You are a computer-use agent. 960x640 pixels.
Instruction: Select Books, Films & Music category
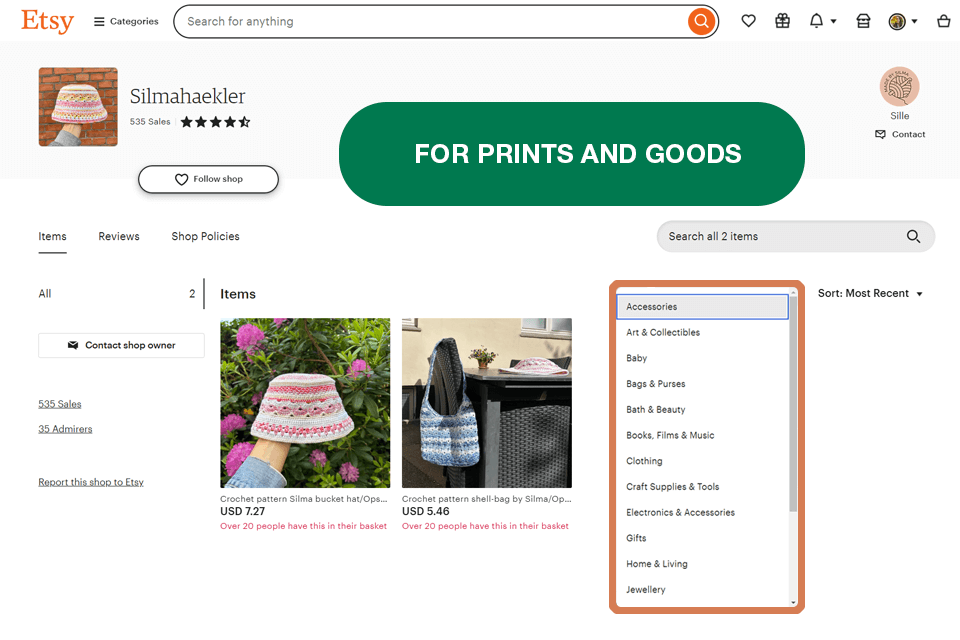coord(702,435)
